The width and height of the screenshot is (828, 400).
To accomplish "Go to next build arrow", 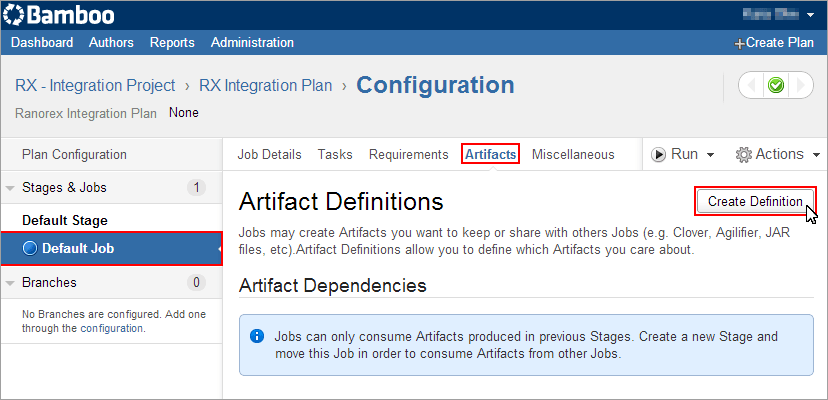I will point(801,85).
